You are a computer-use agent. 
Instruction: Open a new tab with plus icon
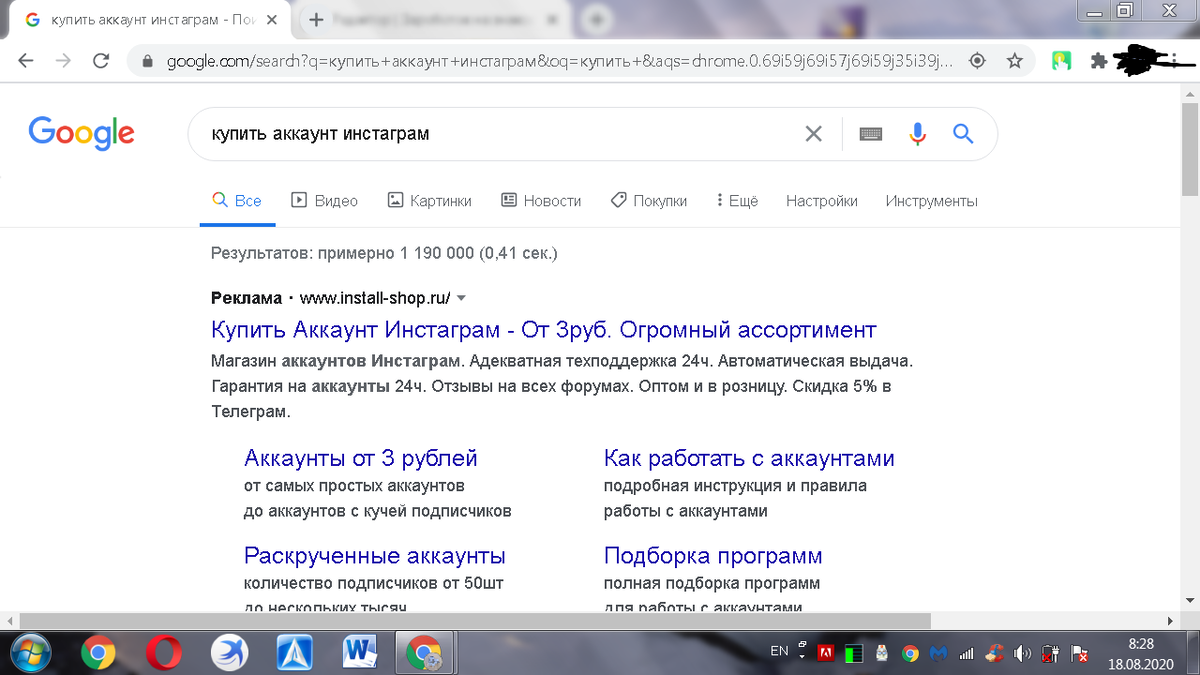[x=316, y=20]
